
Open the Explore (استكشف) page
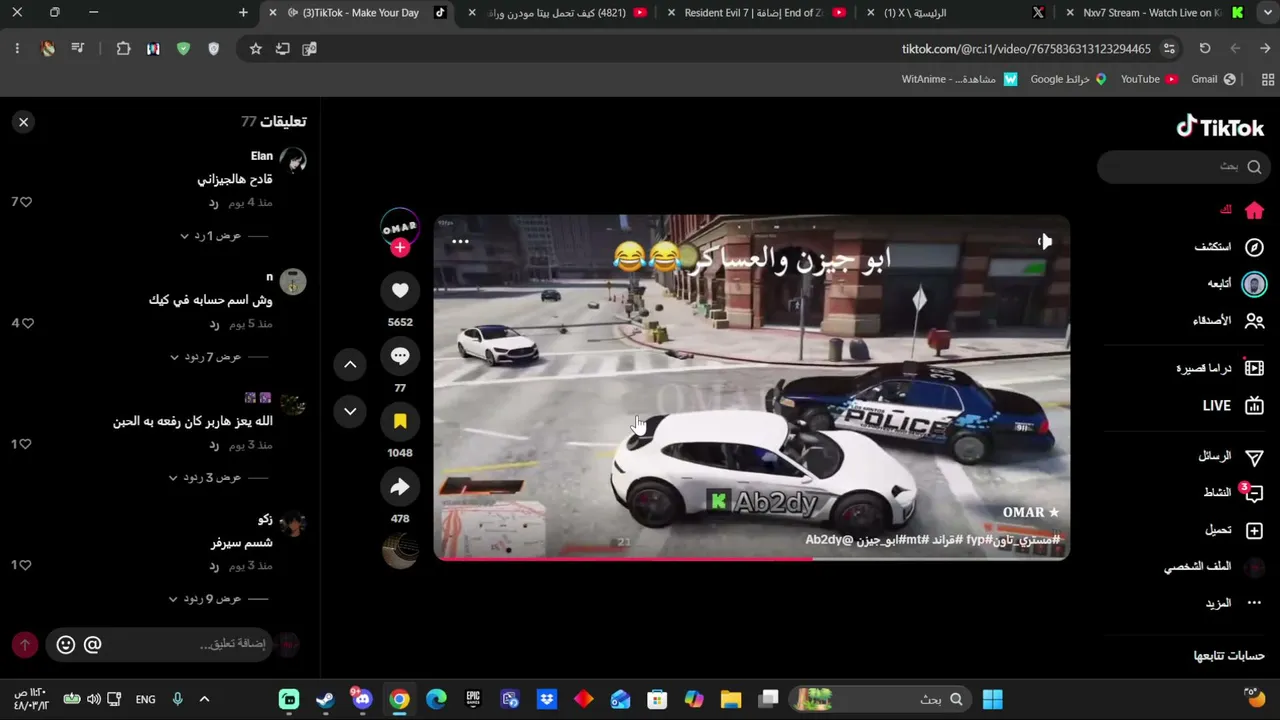(1230, 247)
